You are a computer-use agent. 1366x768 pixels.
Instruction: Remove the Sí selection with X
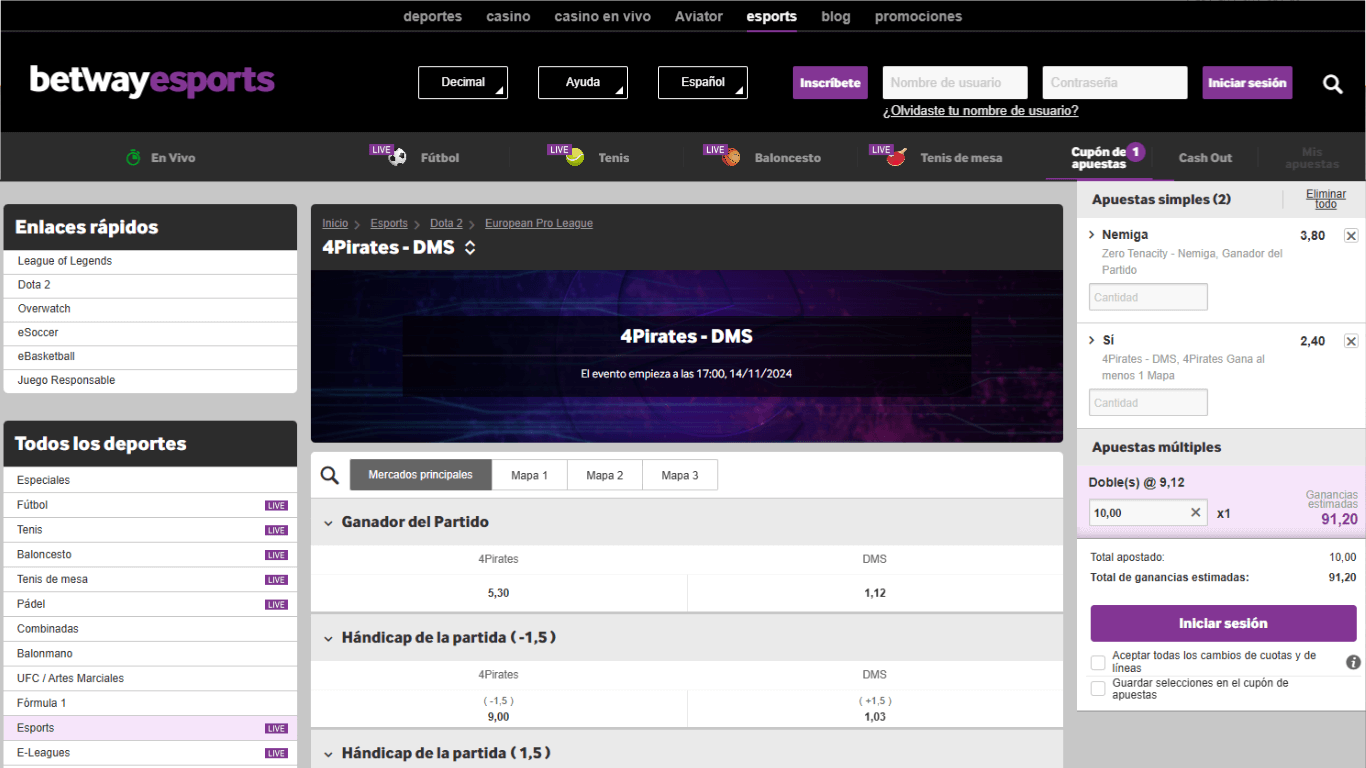pyautogui.click(x=1351, y=341)
